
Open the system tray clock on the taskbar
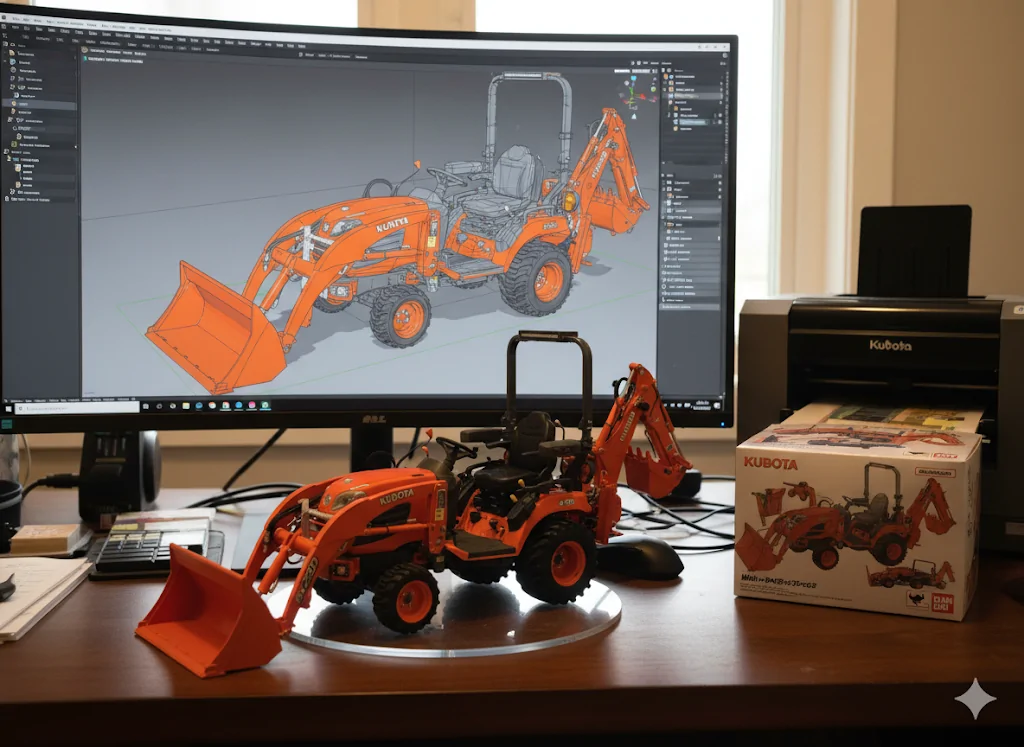point(703,404)
